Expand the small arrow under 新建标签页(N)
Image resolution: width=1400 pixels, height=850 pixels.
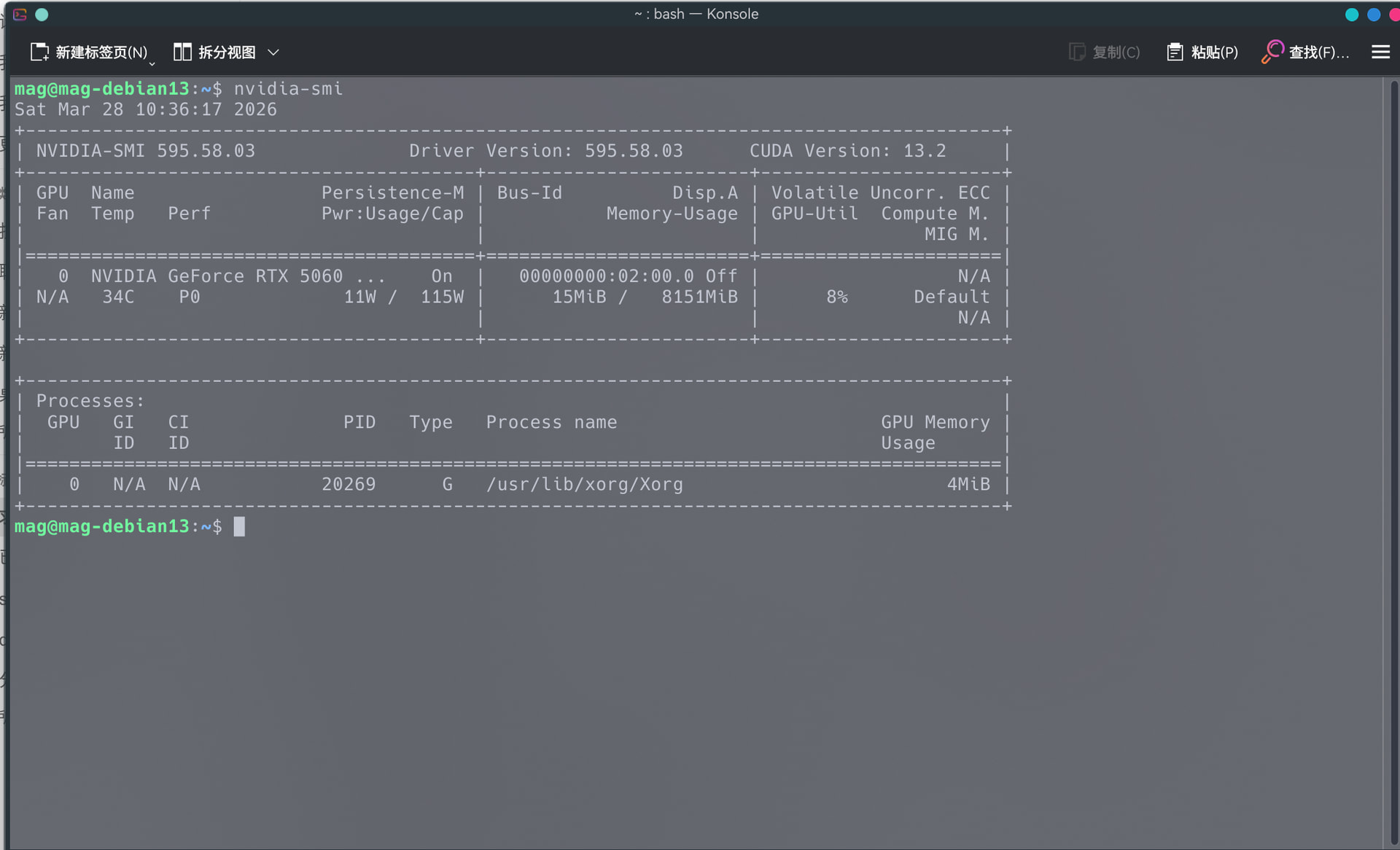(x=152, y=64)
